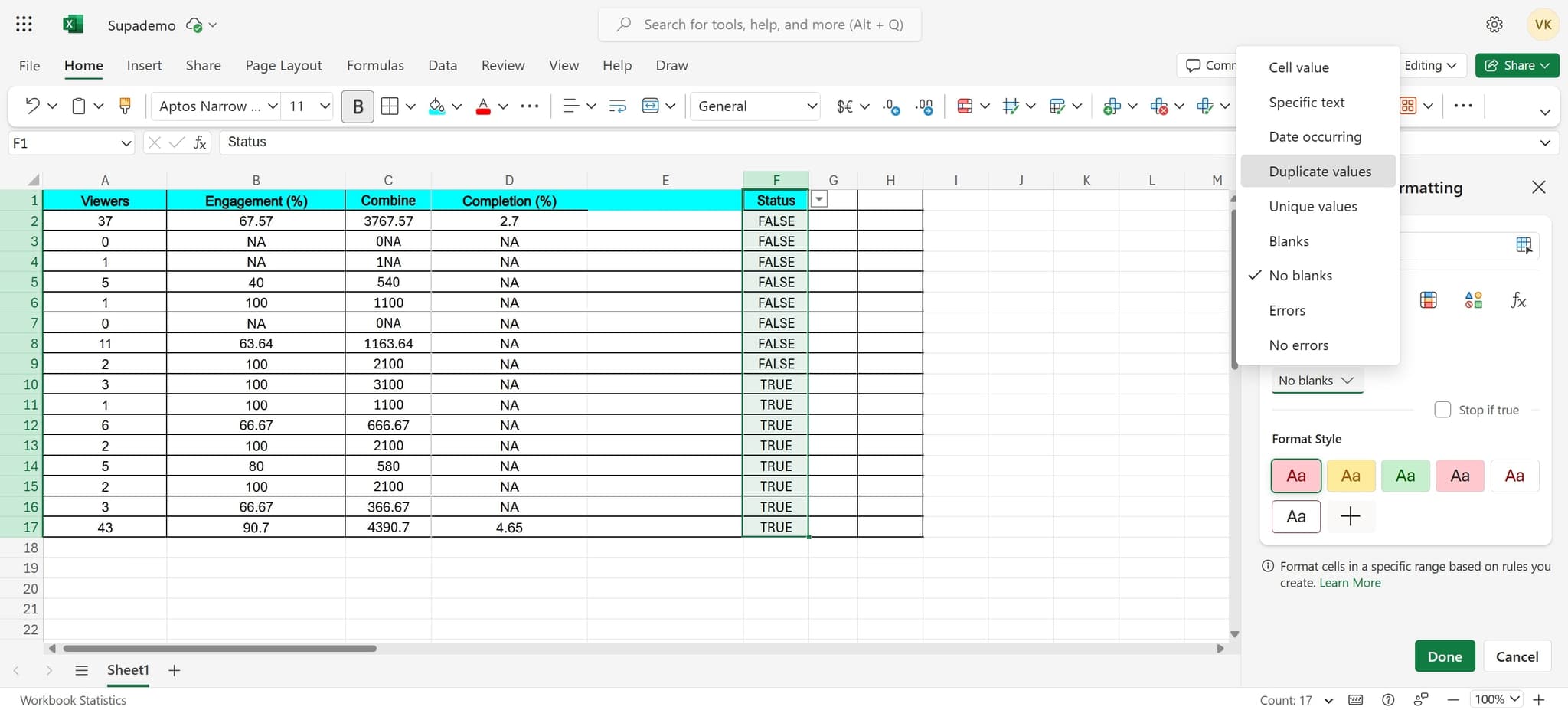Enable the Stop if true checkbox

pos(1443,409)
